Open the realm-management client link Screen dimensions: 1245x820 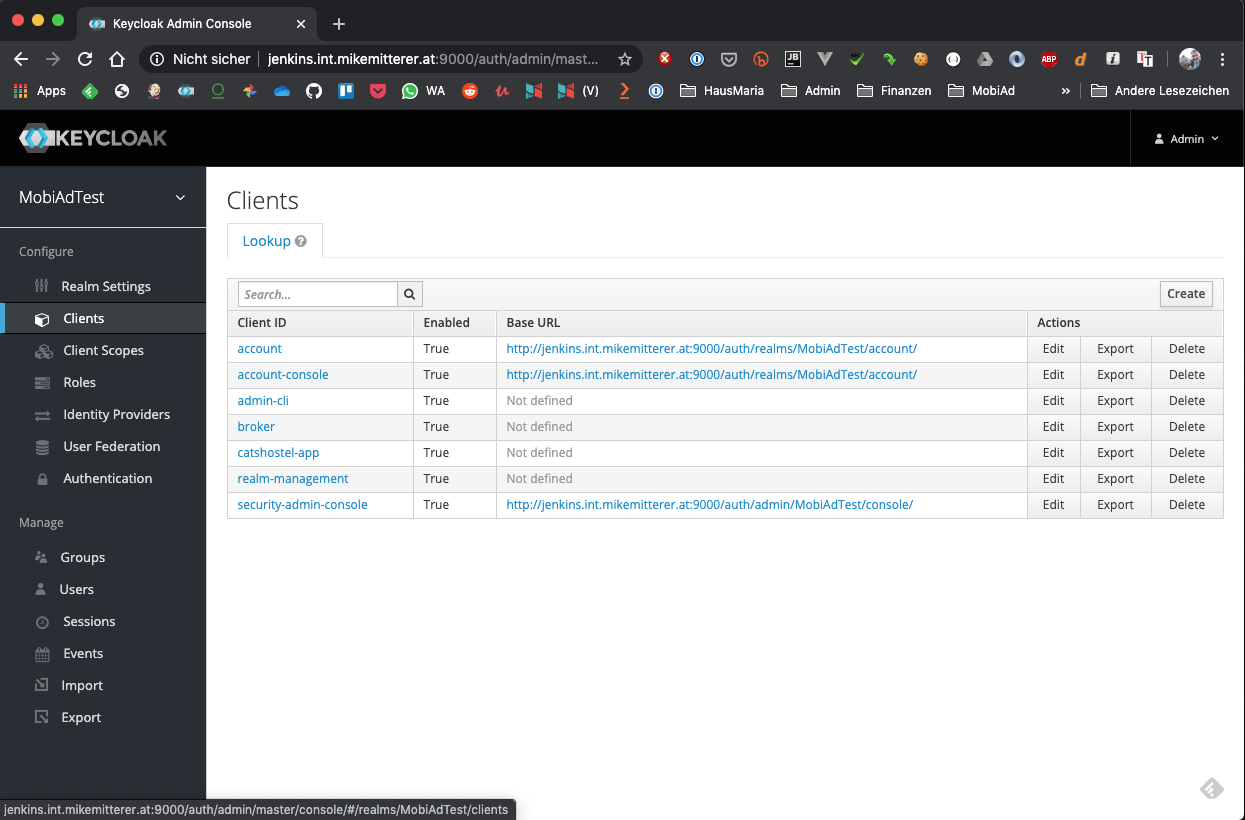point(293,479)
